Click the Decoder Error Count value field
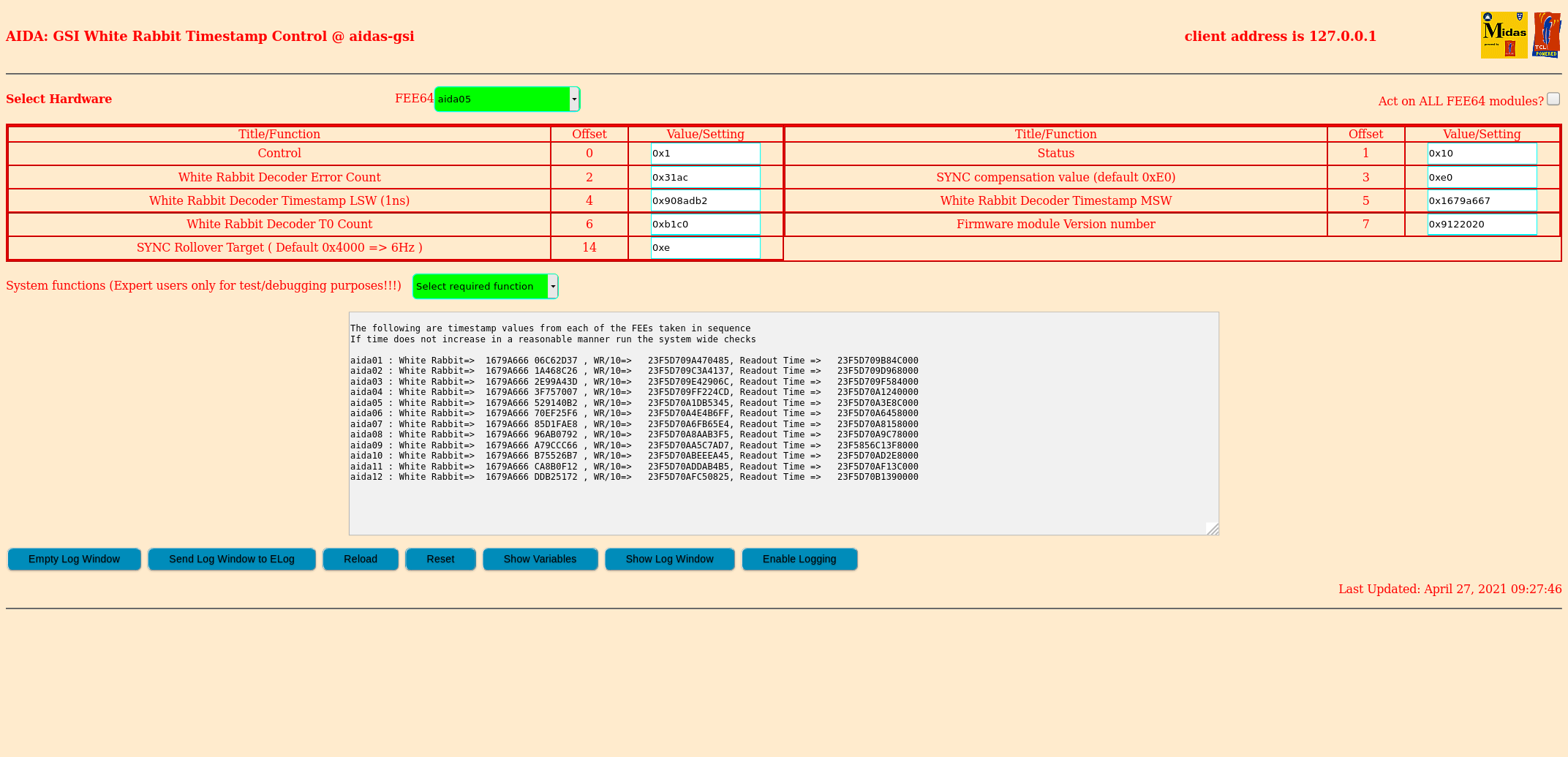 point(705,177)
